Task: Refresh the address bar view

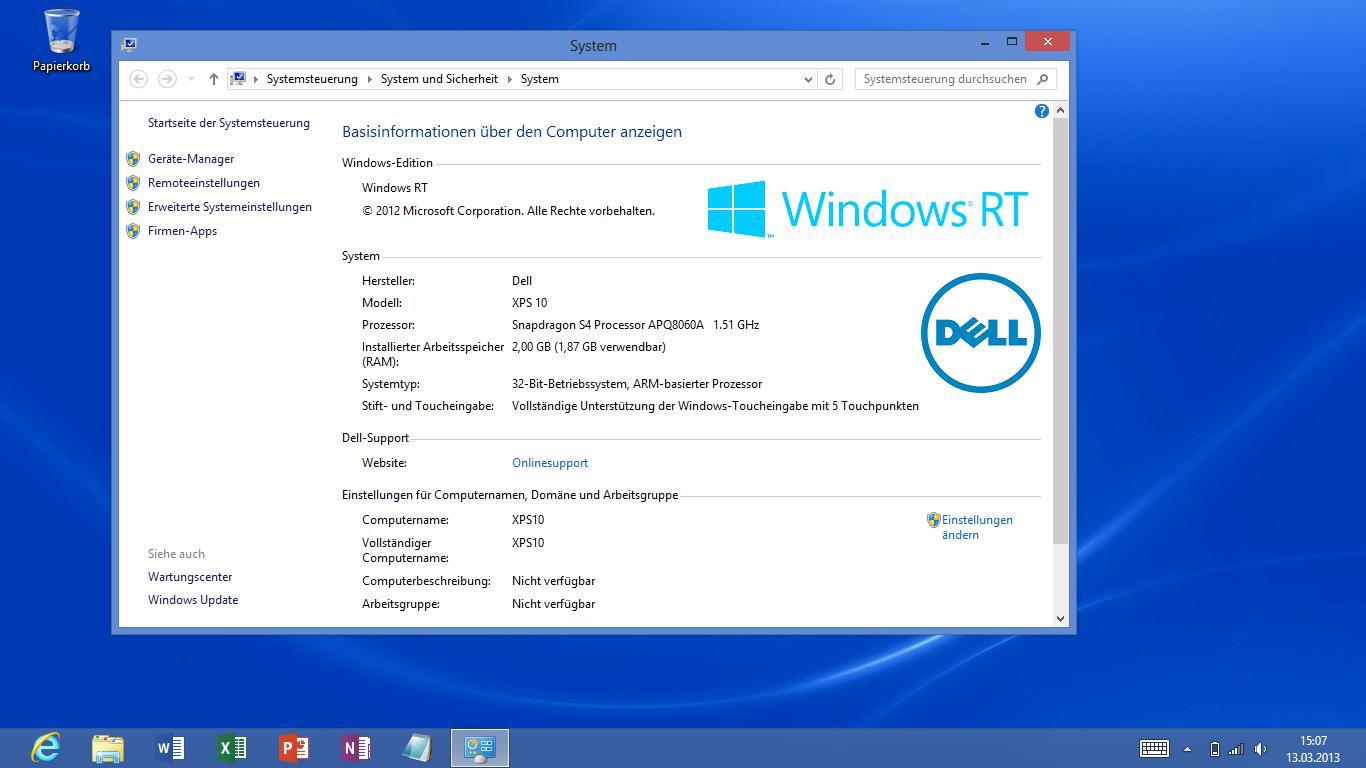Action: pos(830,79)
